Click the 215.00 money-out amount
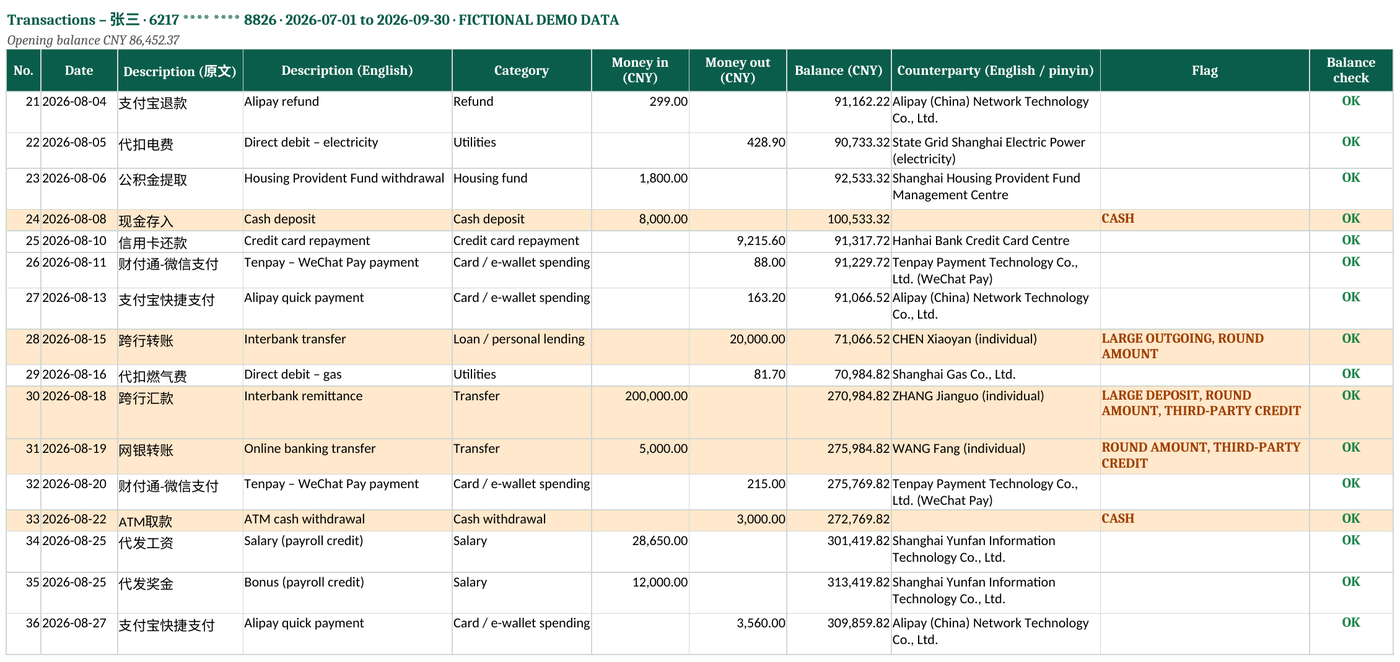Viewport: 1400px width, 662px height. [738, 492]
